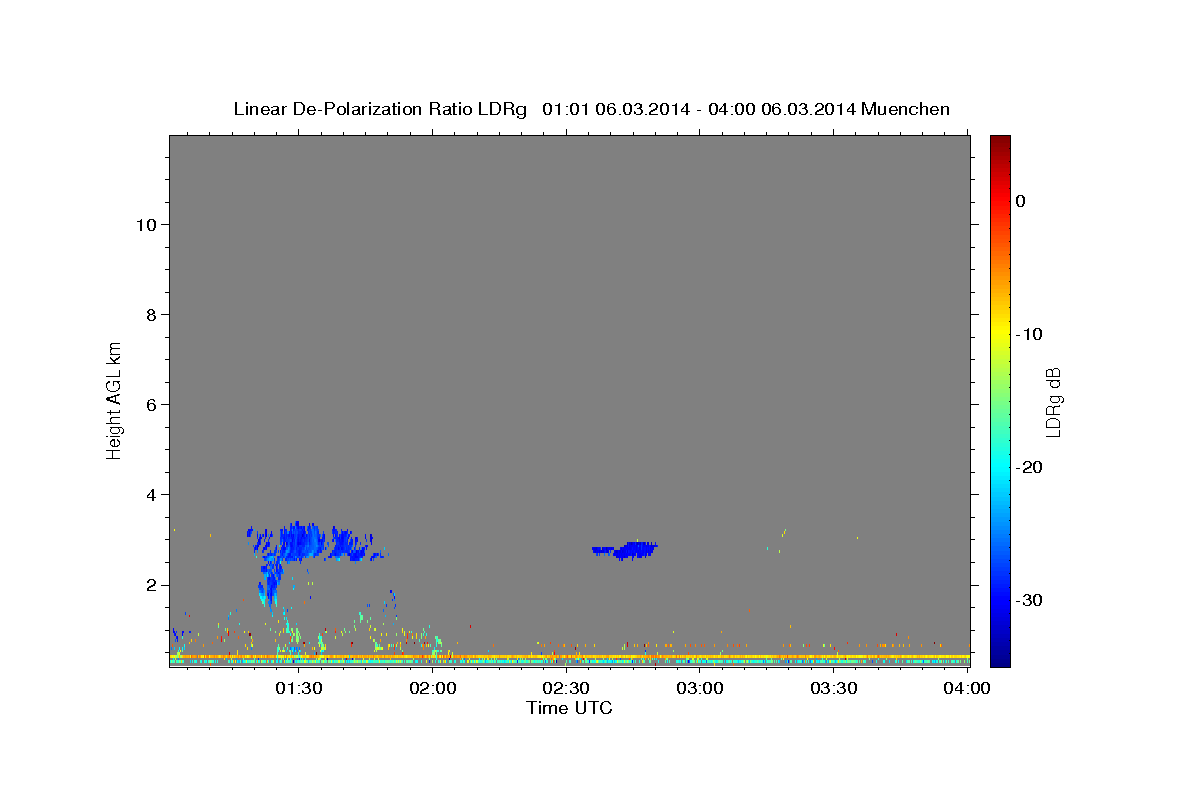Click the station name "Muenchen" in the title
Image resolution: width=1200 pixels, height=800 pixels.
pos(906,109)
